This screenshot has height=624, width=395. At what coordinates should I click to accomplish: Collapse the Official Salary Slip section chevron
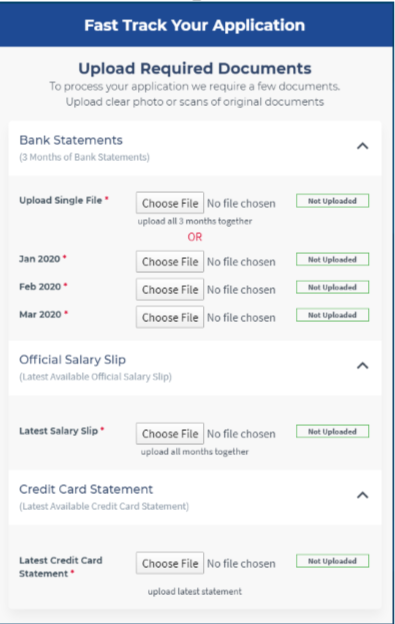[362, 365]
